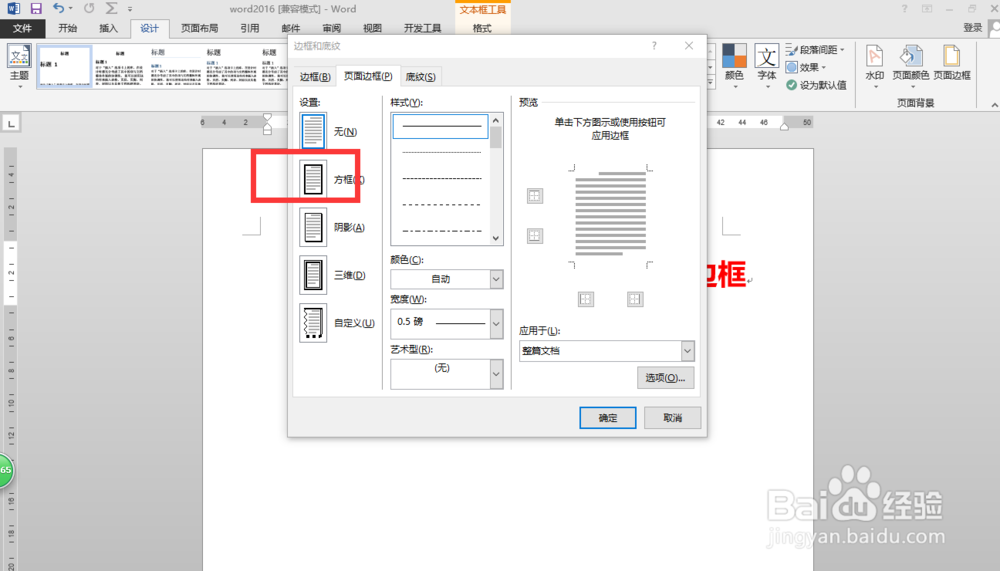Screen dimensions: 1000x571
Task: Select the Shadow (阴影) border setting icon
Action: point(313,227)
